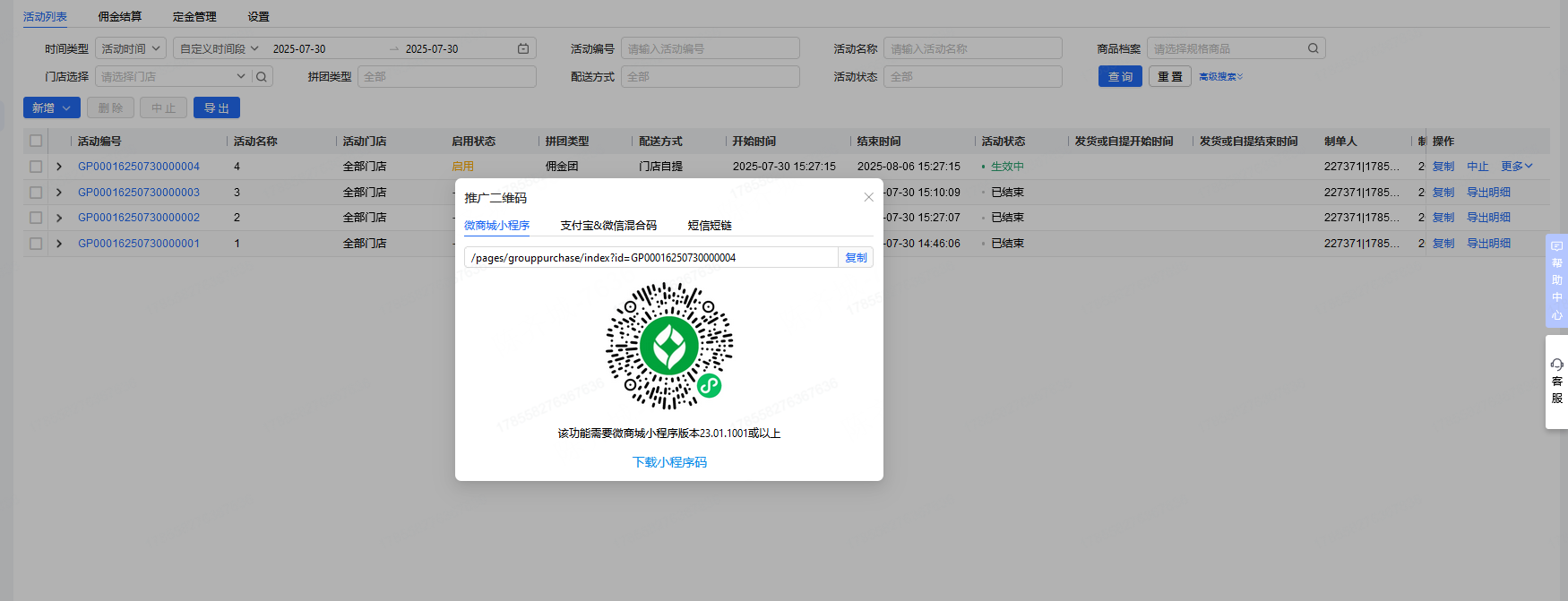Open the 帮助中心 side panel

[x=1556, y=279]
